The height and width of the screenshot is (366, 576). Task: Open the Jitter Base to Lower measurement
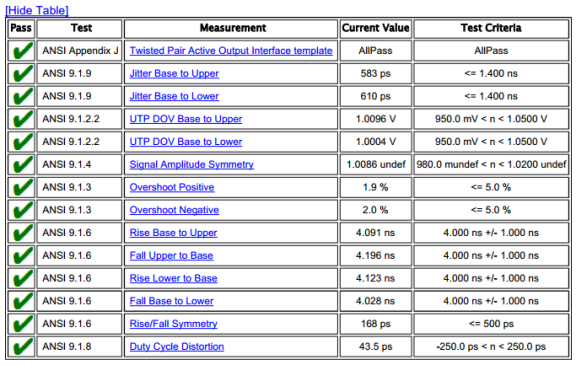pos(174,96)
